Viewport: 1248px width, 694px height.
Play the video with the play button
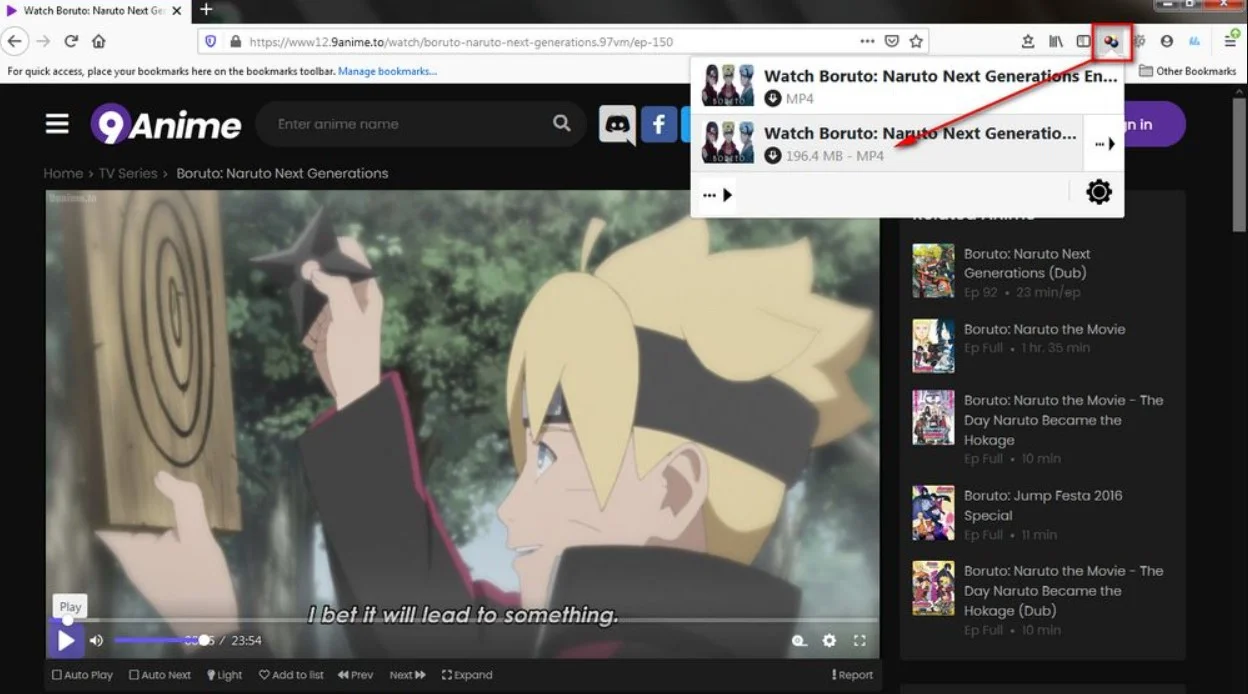[x=66, y=640]
